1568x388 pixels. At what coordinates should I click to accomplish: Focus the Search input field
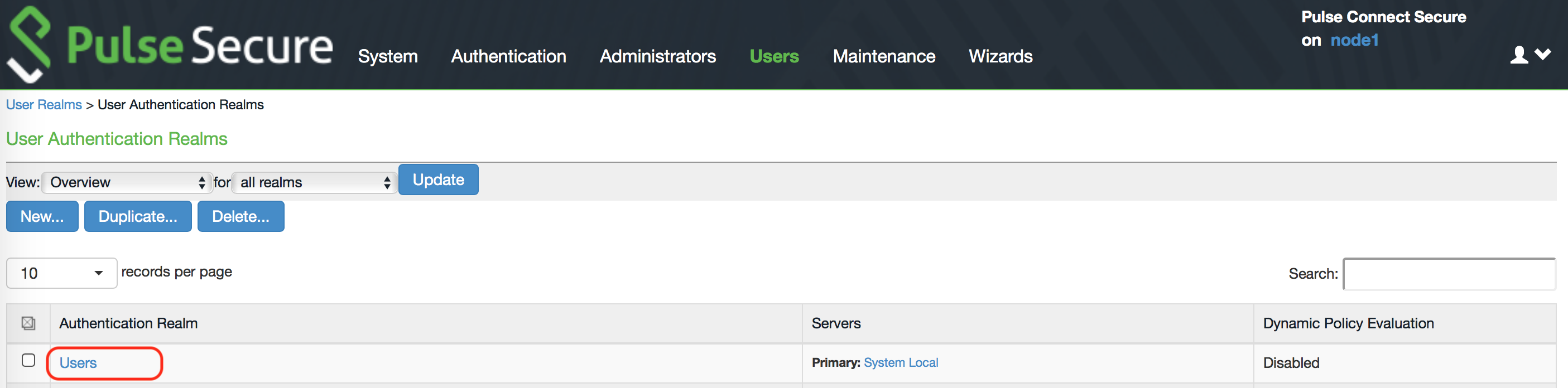tap(1449, 274)
